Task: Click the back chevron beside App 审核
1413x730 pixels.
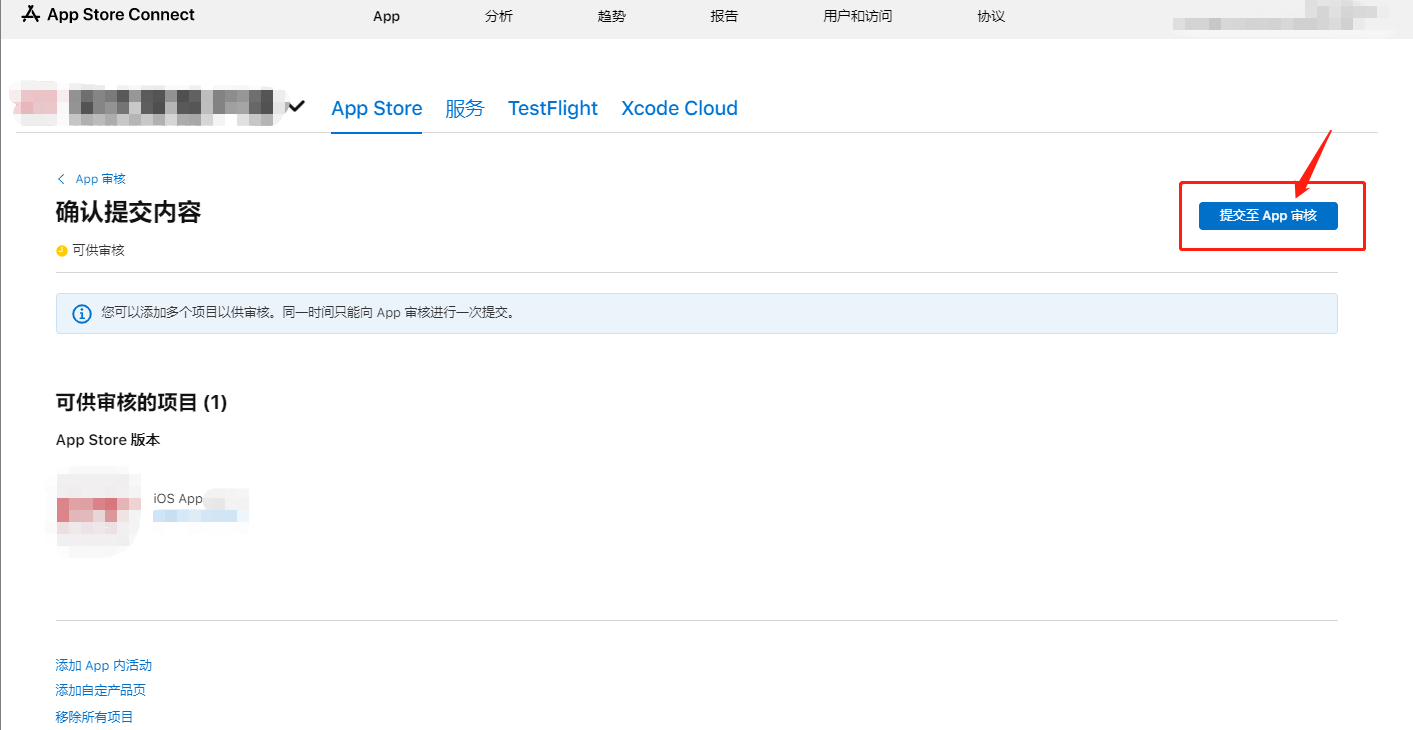Action: 61,179
